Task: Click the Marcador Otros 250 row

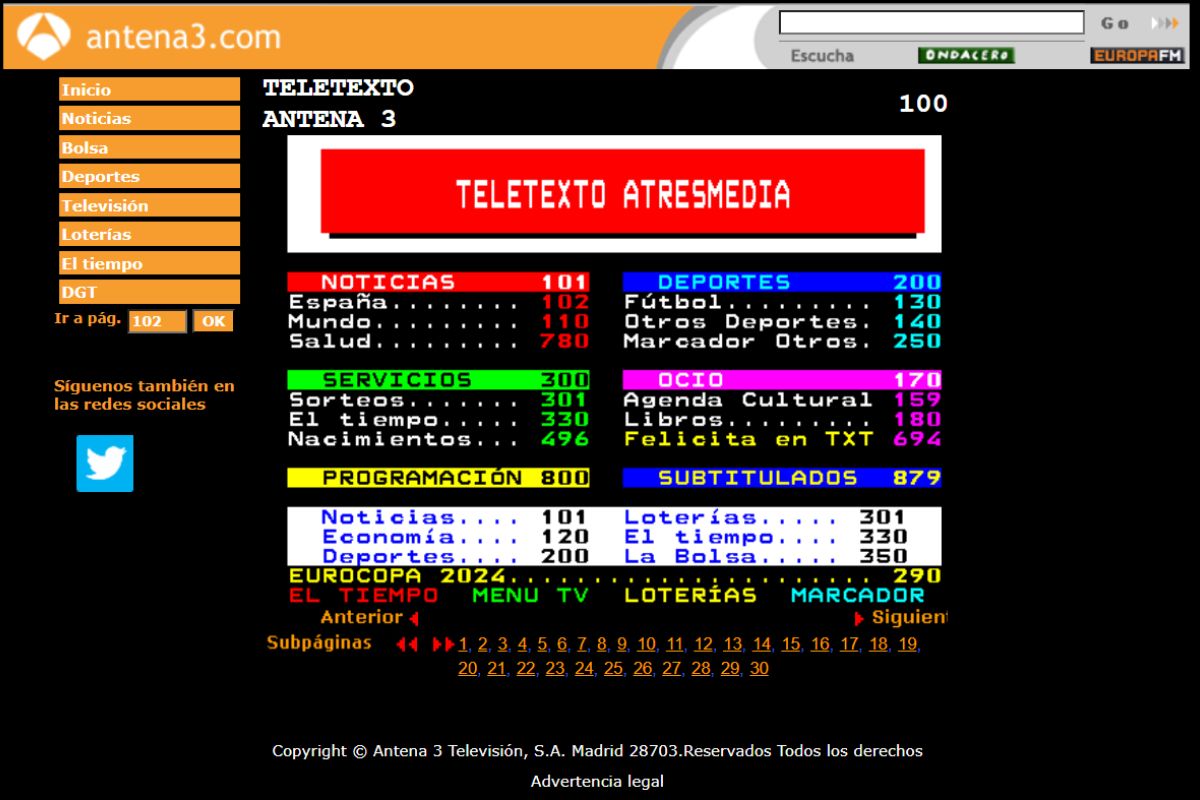Action: [782, 341]
